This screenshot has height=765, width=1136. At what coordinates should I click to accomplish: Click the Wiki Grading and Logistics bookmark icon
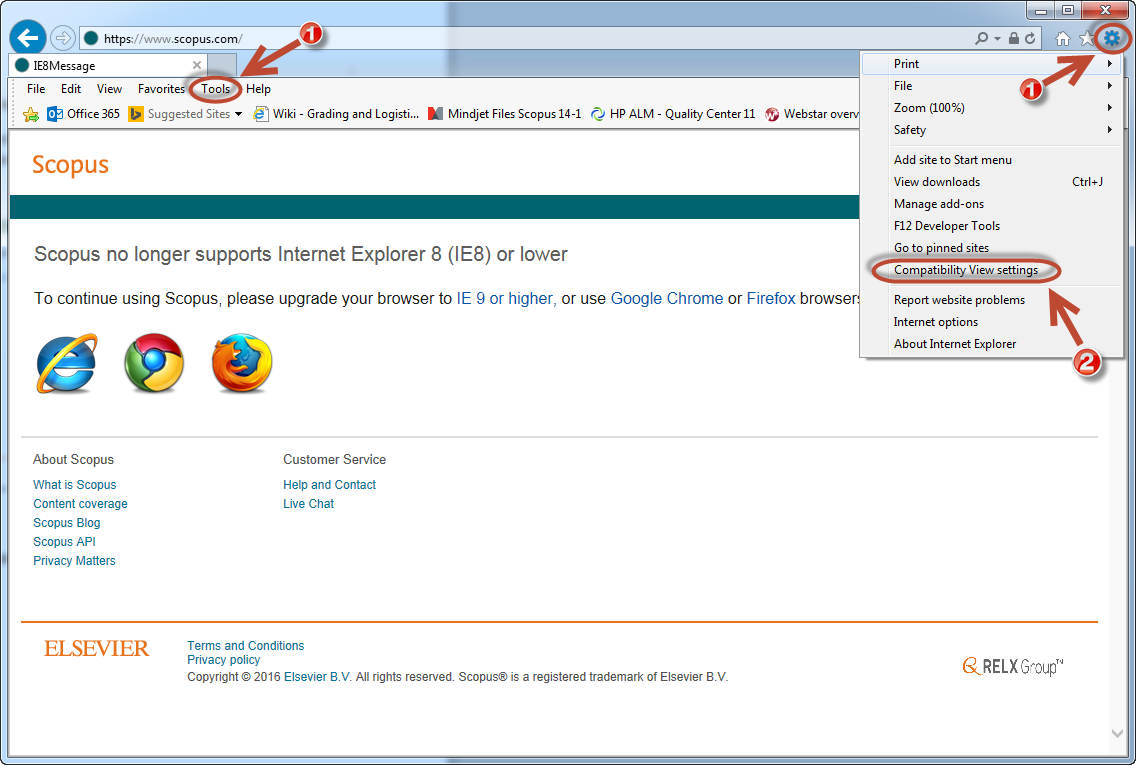tap(261, 114)
